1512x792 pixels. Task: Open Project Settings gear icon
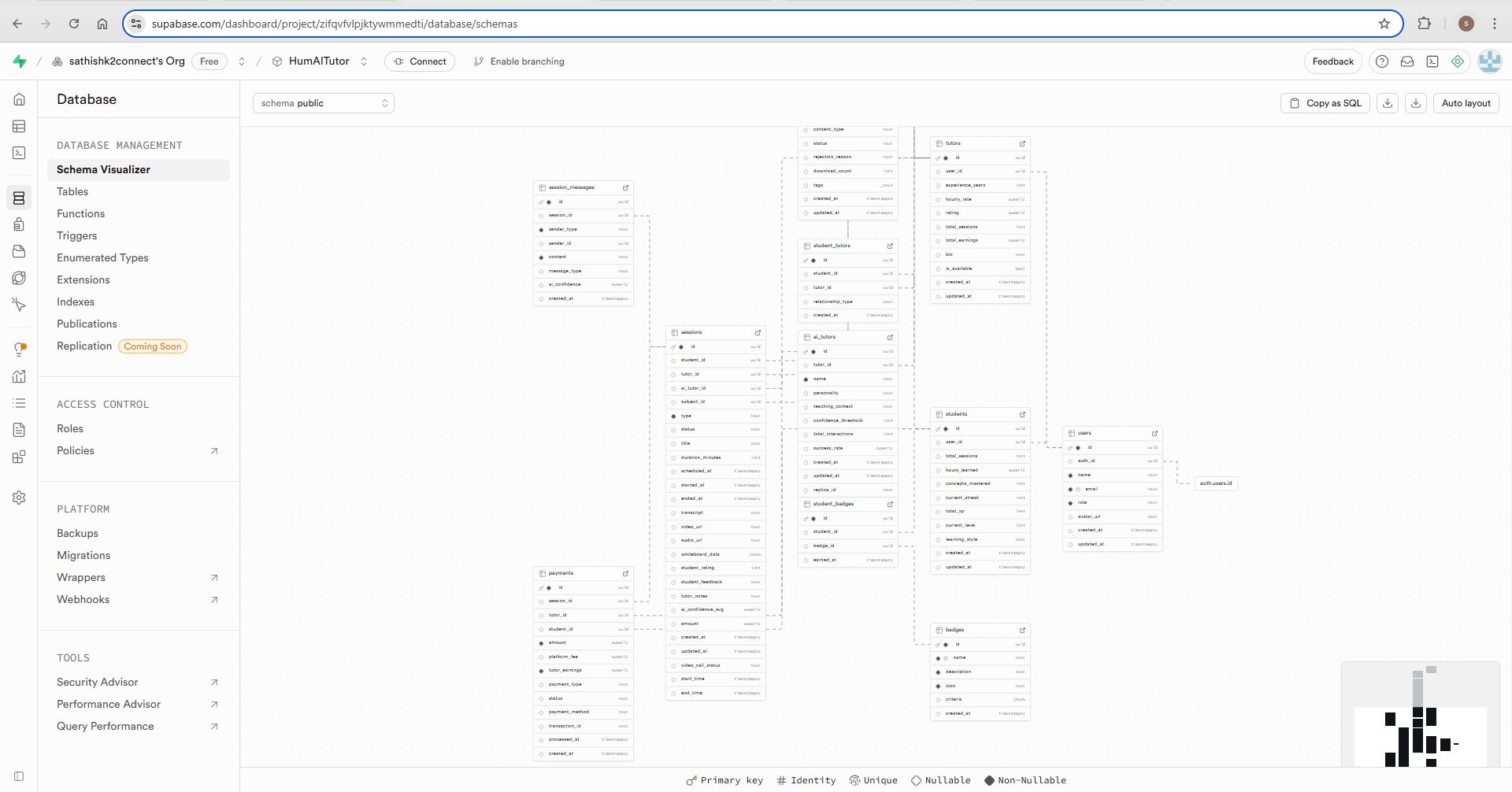tap(19, 498)
